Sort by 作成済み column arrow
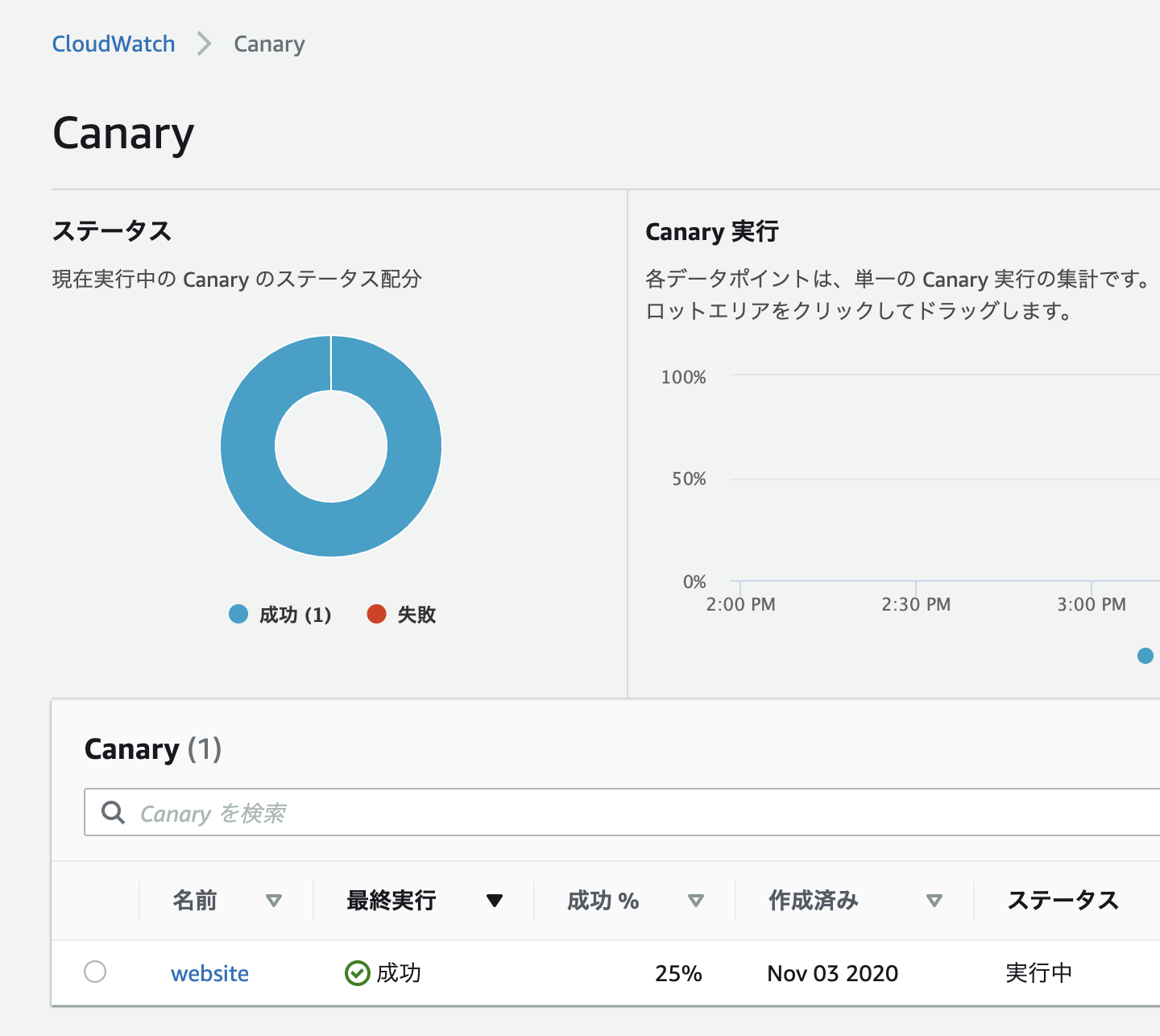1160x1036 pixels. pyautogui.click(x=934, y=901)
